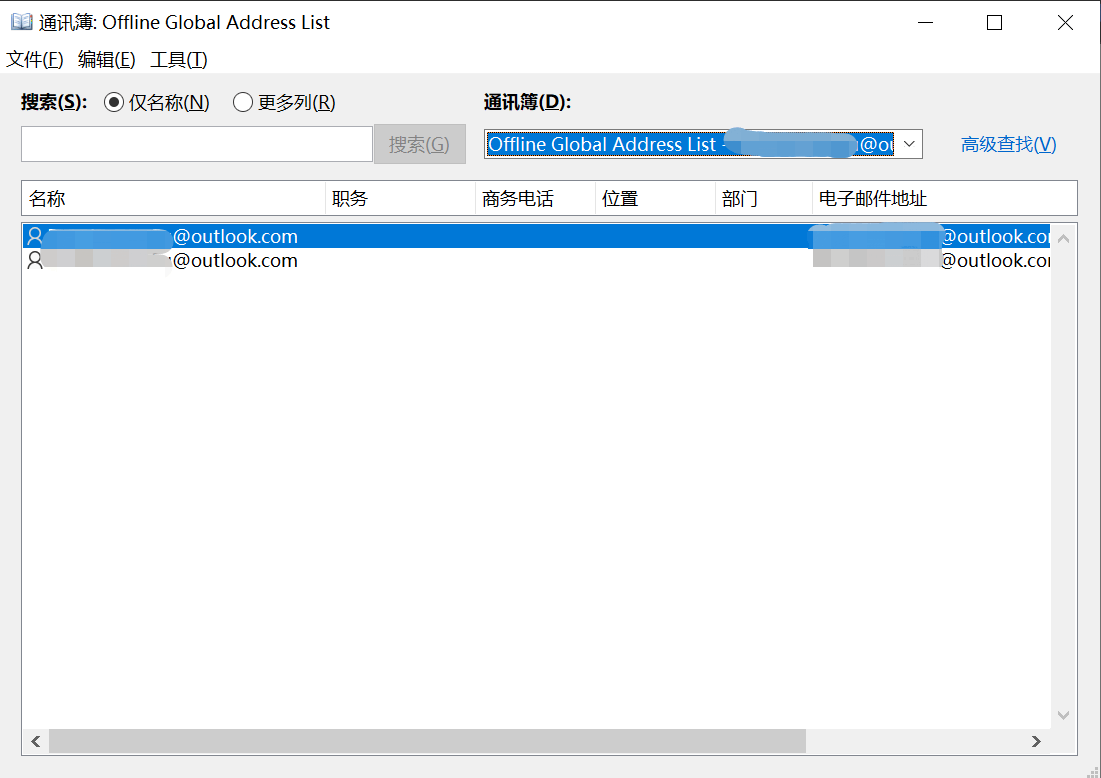The image size is (1101, 778).
Task: Click the address book icon in title bar
Action: [x=22, y=22]
